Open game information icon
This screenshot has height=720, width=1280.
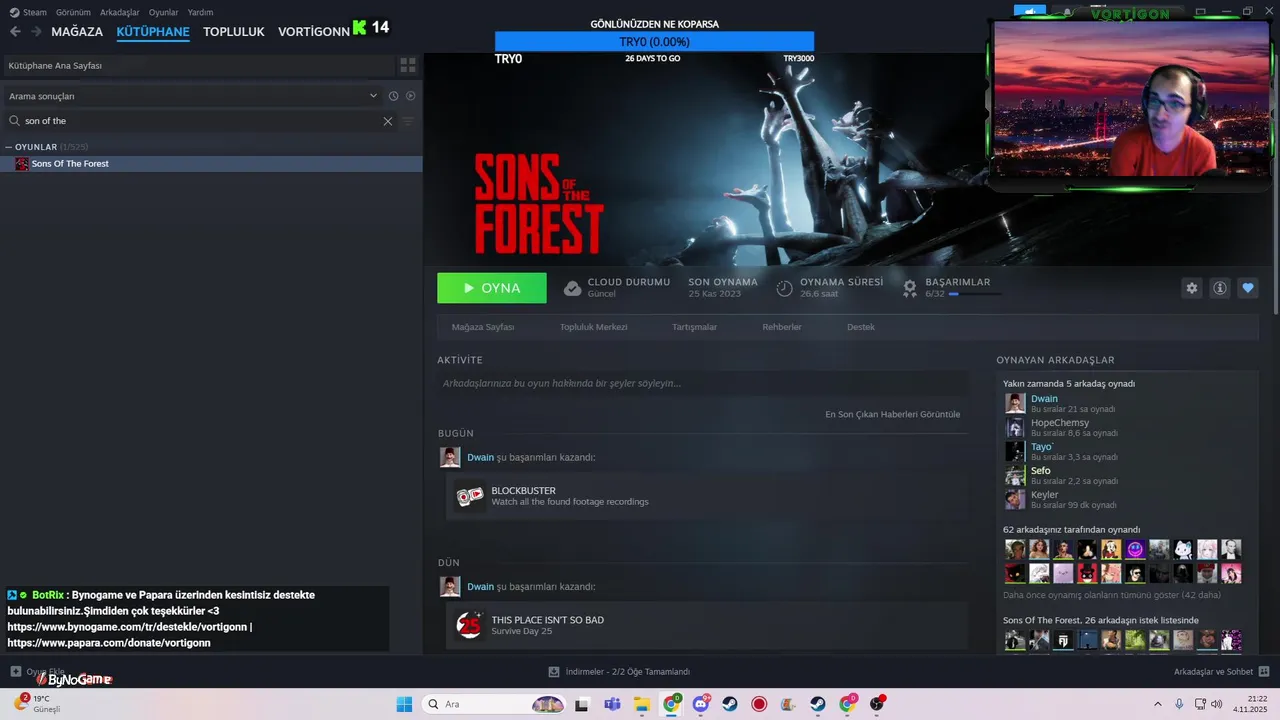point(1220,288)
